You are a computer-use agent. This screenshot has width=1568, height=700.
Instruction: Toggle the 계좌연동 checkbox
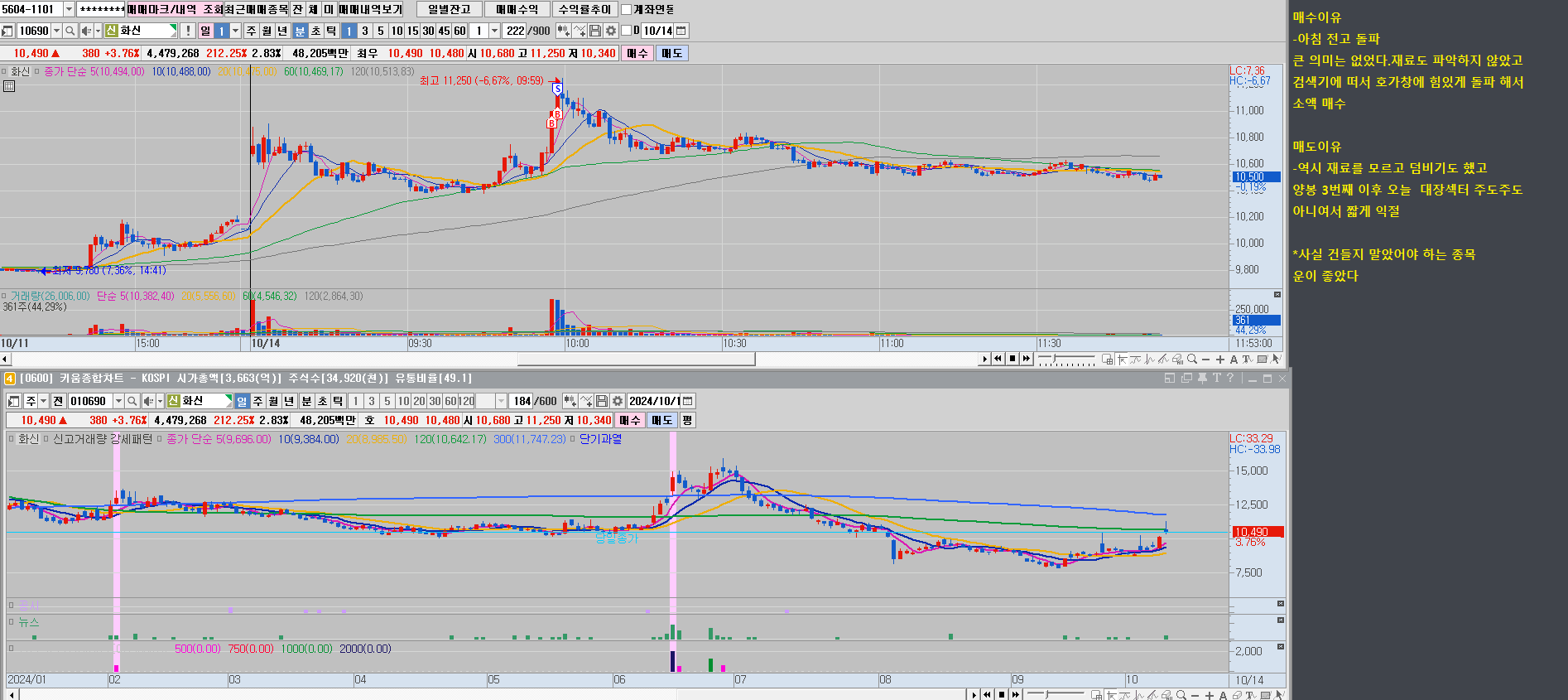[626, 9]
